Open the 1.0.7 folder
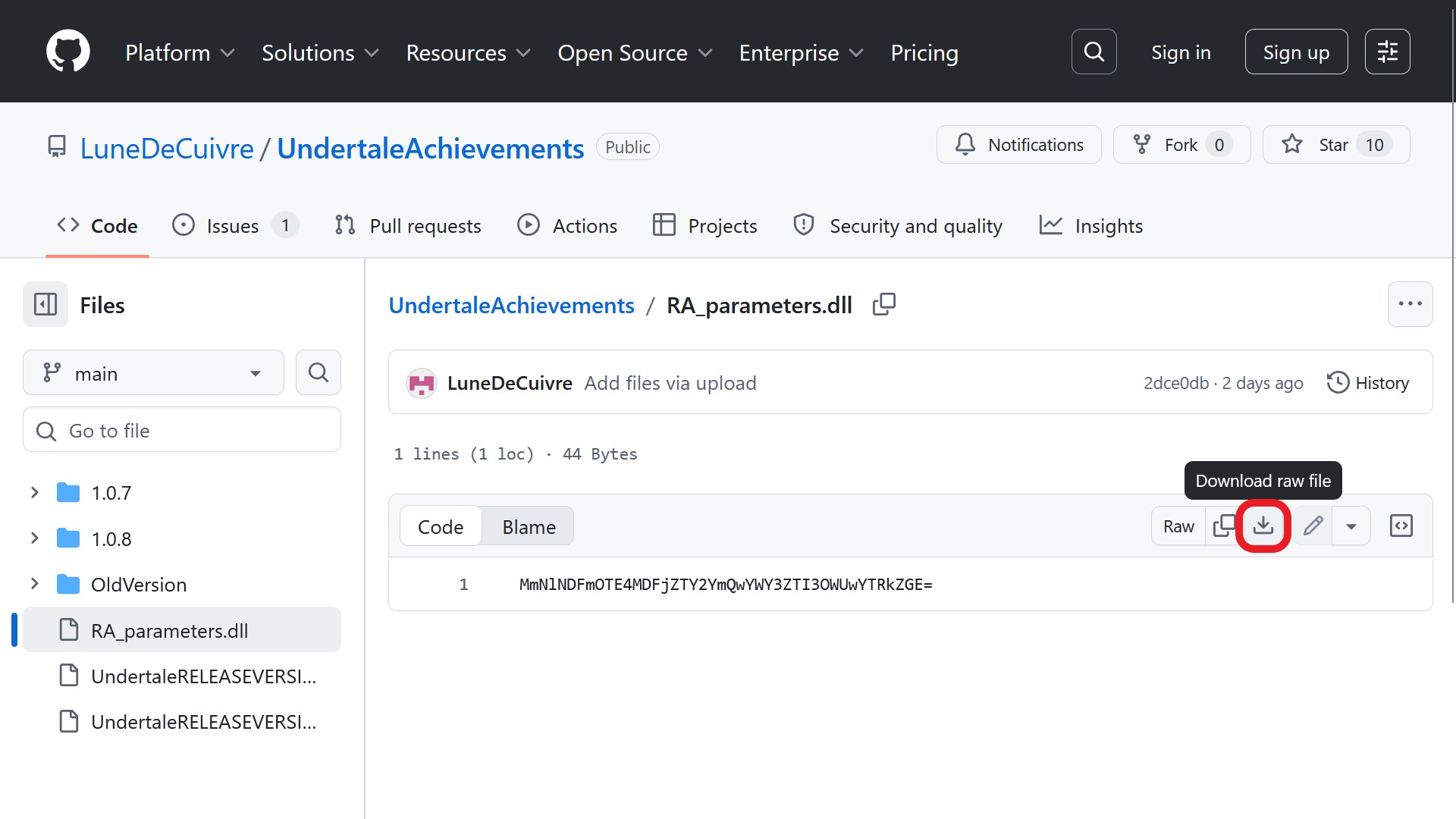1456x819 pixels. tap(111, 493)
